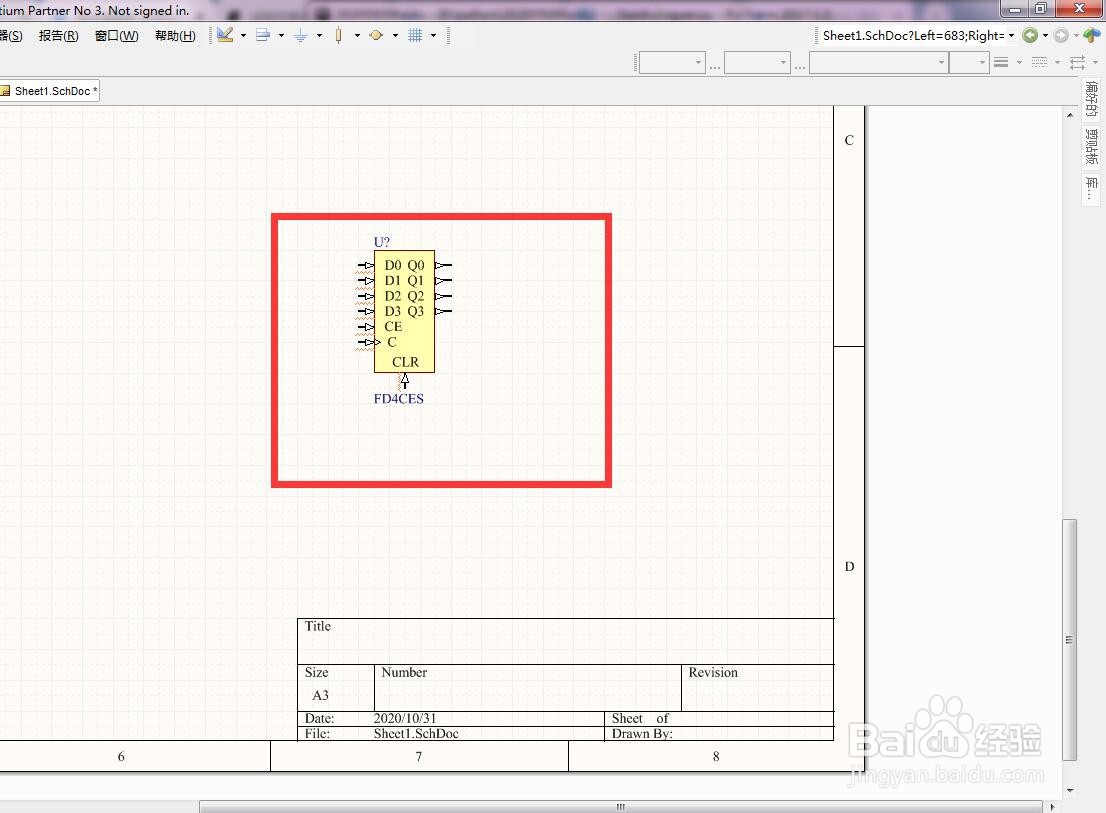Click the power ground symbol icon

(x=300, y=35)
